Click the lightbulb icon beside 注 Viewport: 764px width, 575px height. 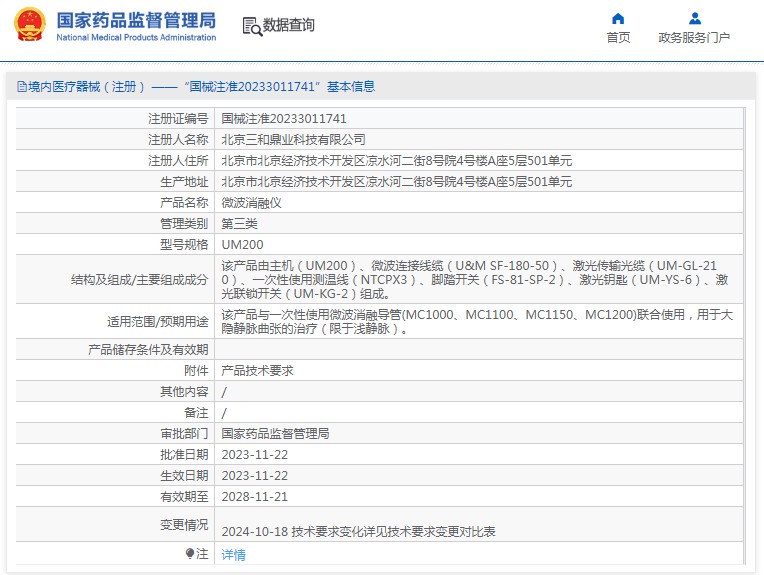(190, 553)
